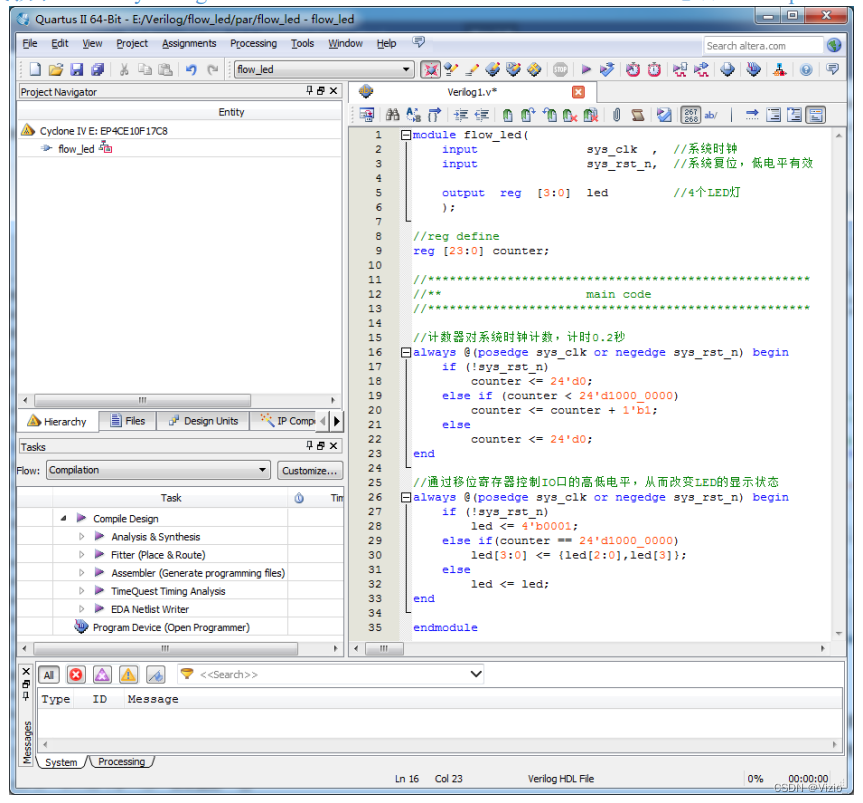Toggle the error messages filter
Screen dimensions: 863x803
76,675
